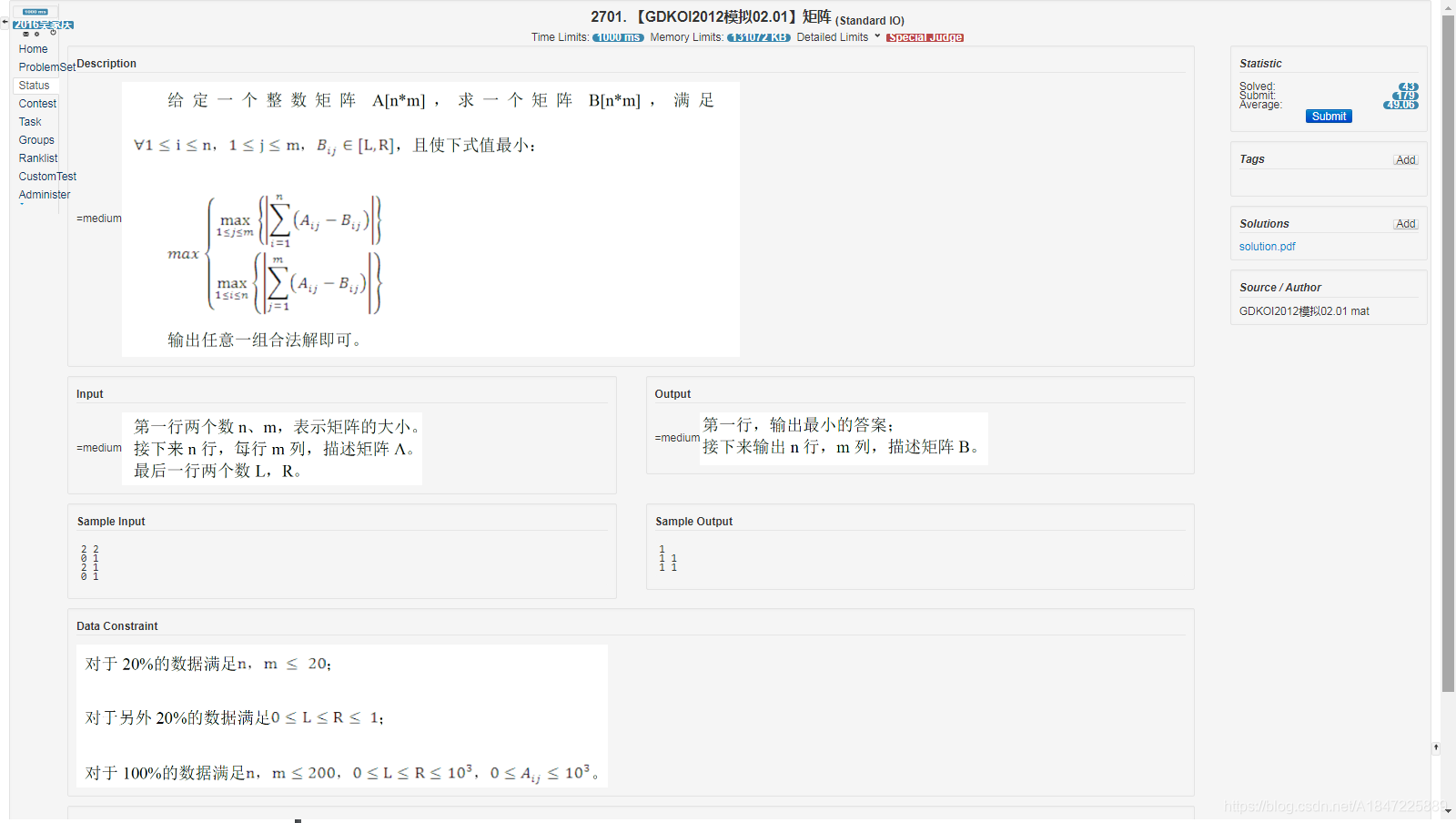The image size is (1456, 823).
Task: Click the Data Constraint section heading
Action: tap(116, 626)
